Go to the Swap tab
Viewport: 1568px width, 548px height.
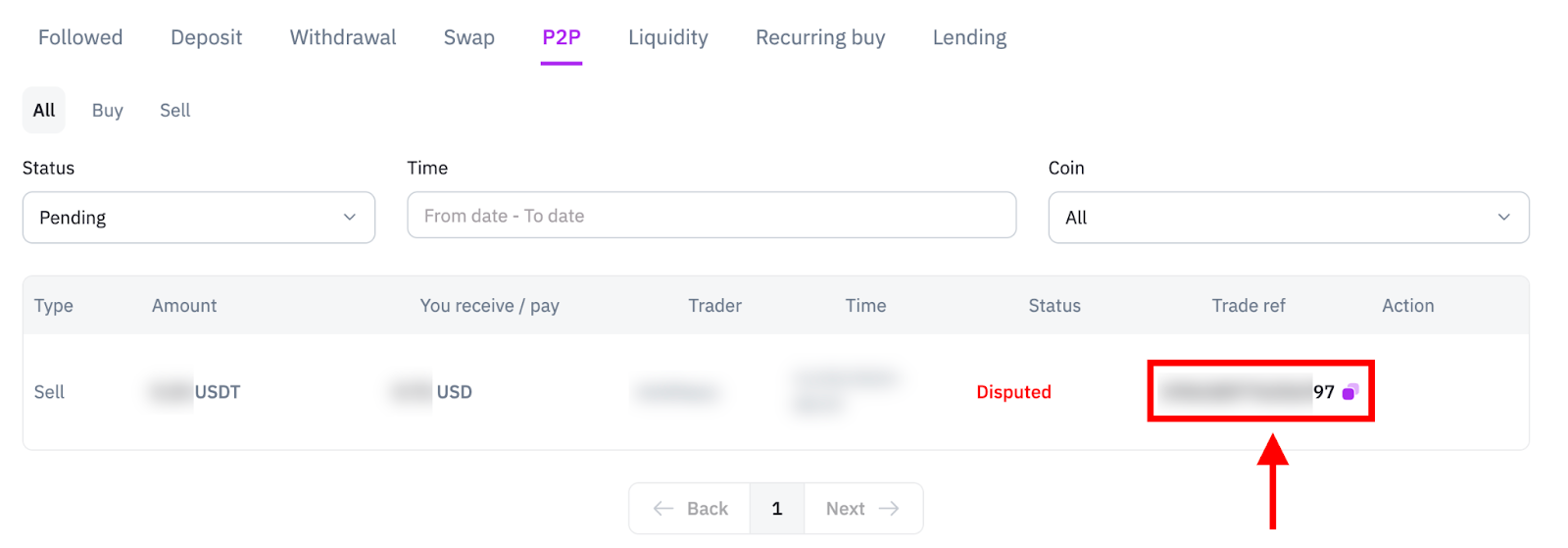pyautogui.click(x=469, y=37)
